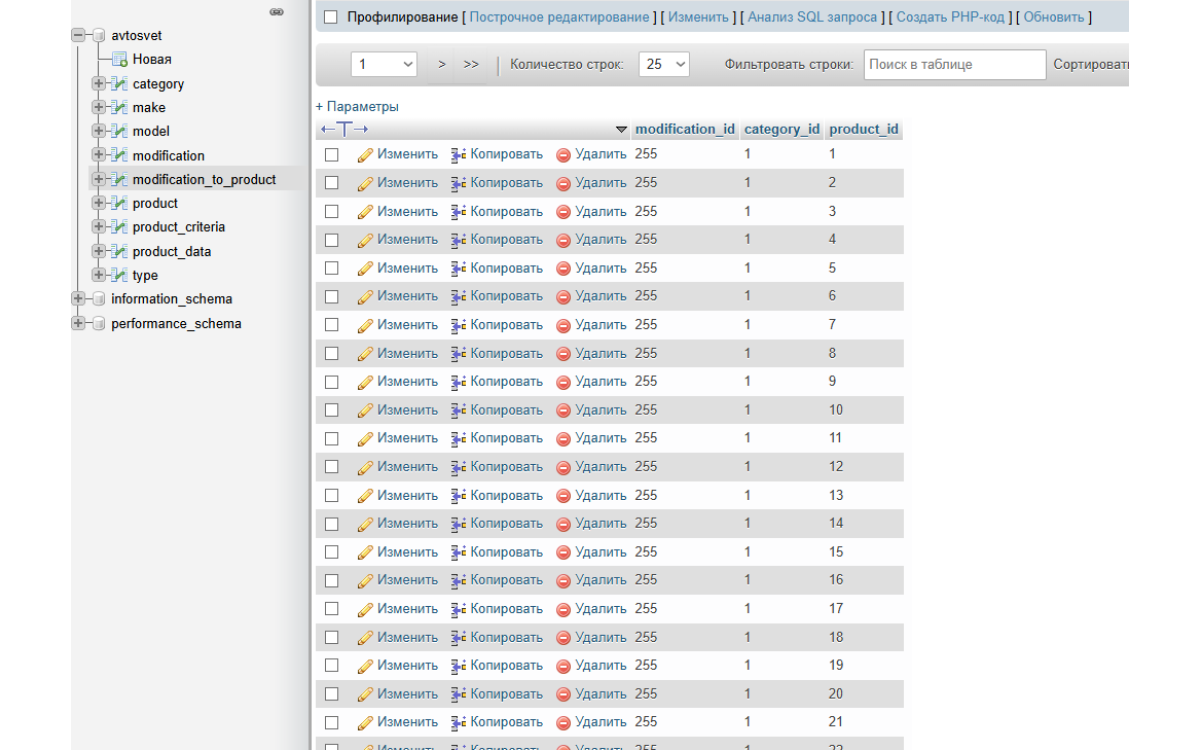The image size is (1200, 750).
Task: Click the pencil edit icon for product_id 1
Action: point(365,155)
